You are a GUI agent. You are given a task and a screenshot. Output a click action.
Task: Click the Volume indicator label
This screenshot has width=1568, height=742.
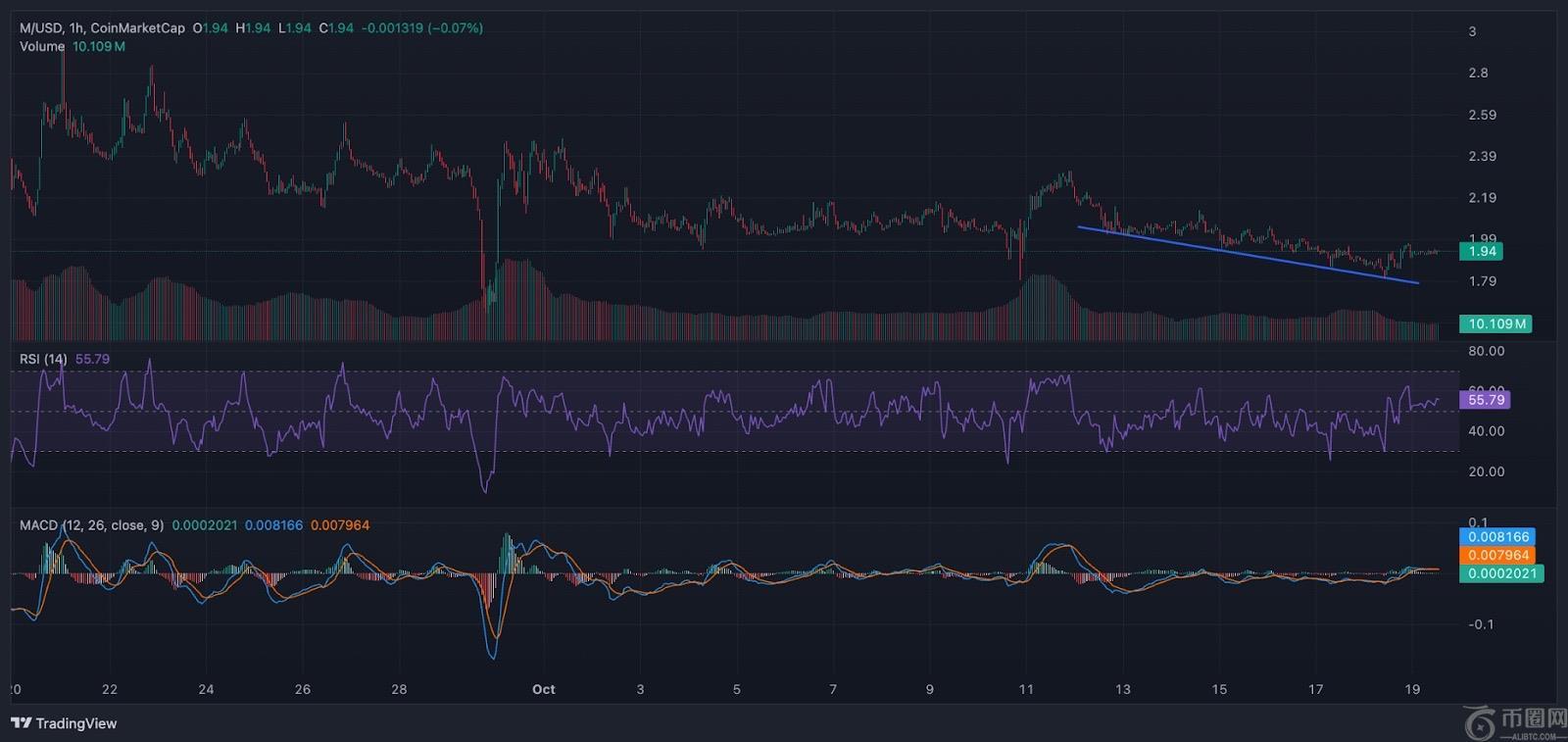42,46
